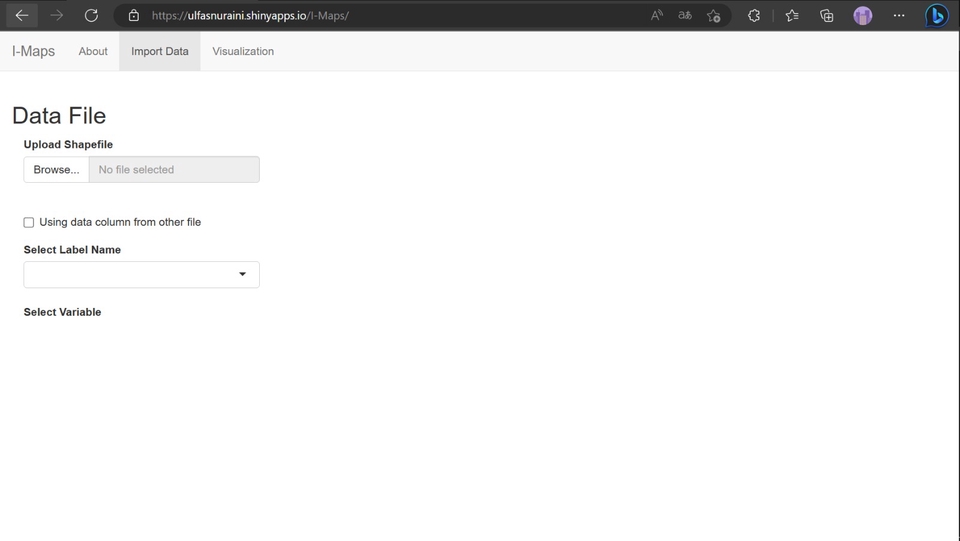View site information via the lock icon
The height and width of the screenshot is (541, 960).
[133, 16]
